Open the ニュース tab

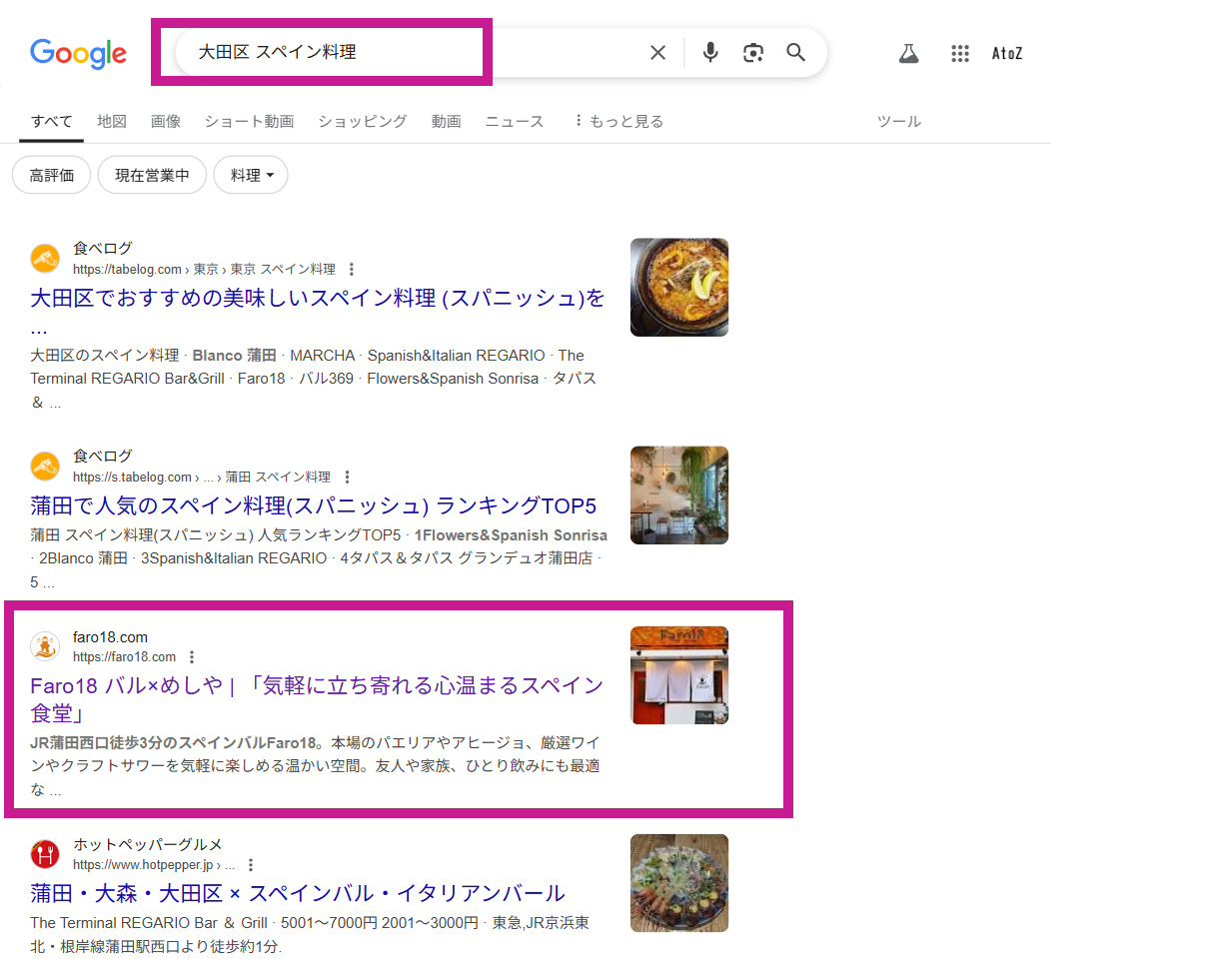515,121
